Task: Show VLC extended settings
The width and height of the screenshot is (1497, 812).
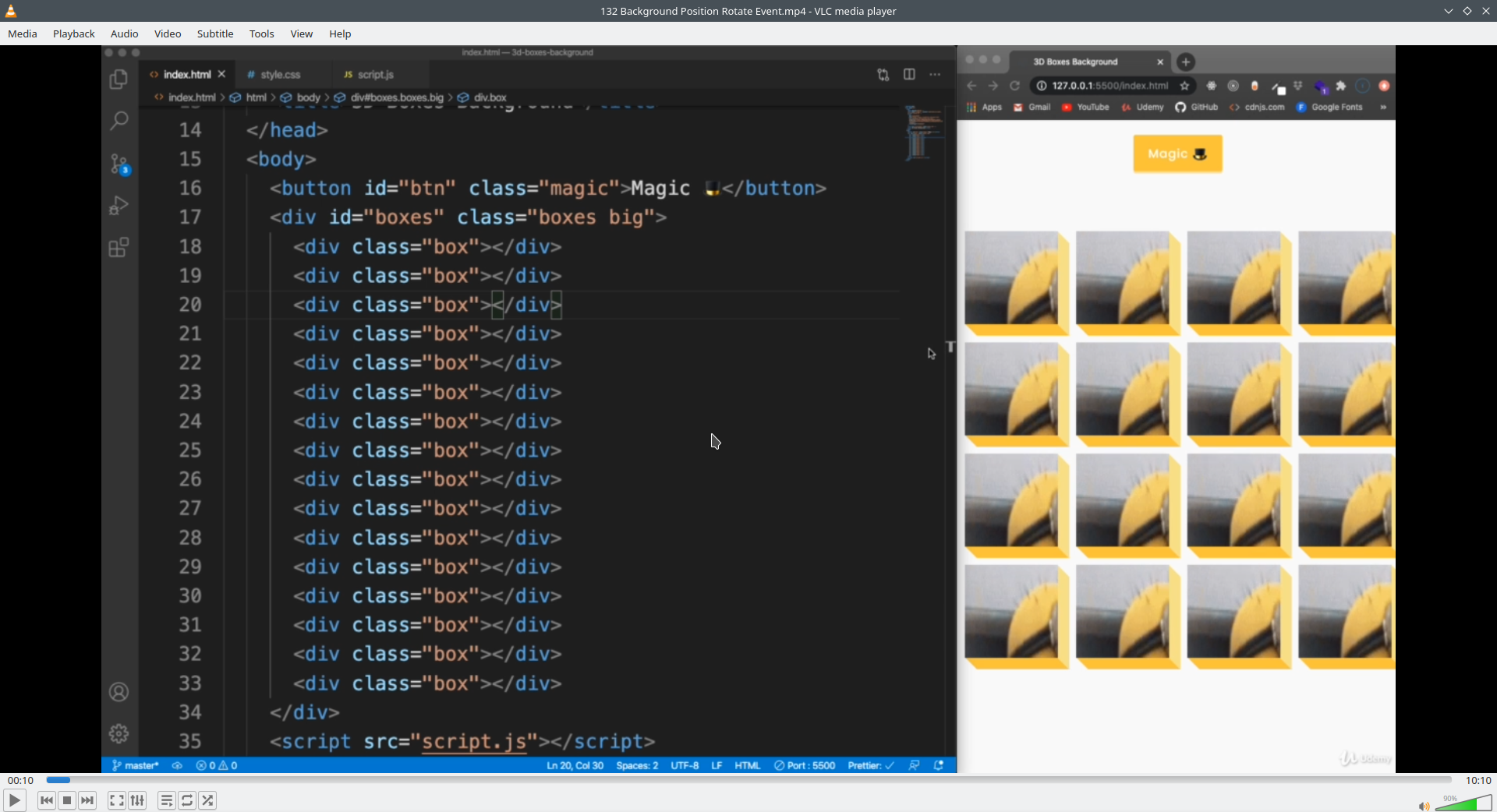Action: point(137,800)
